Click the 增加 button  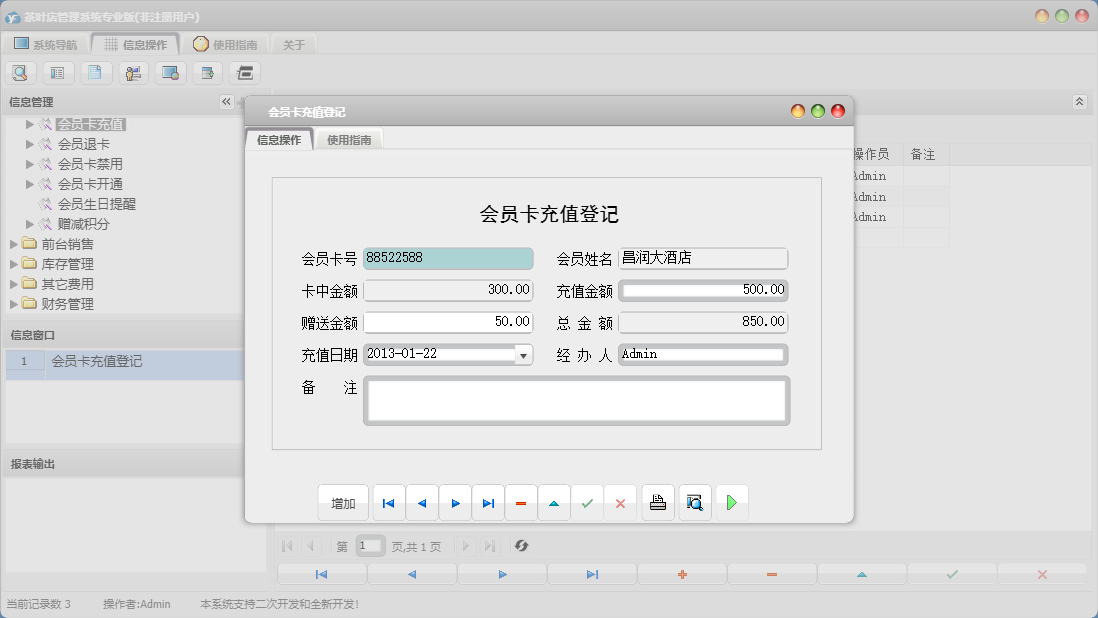point(343,502)
